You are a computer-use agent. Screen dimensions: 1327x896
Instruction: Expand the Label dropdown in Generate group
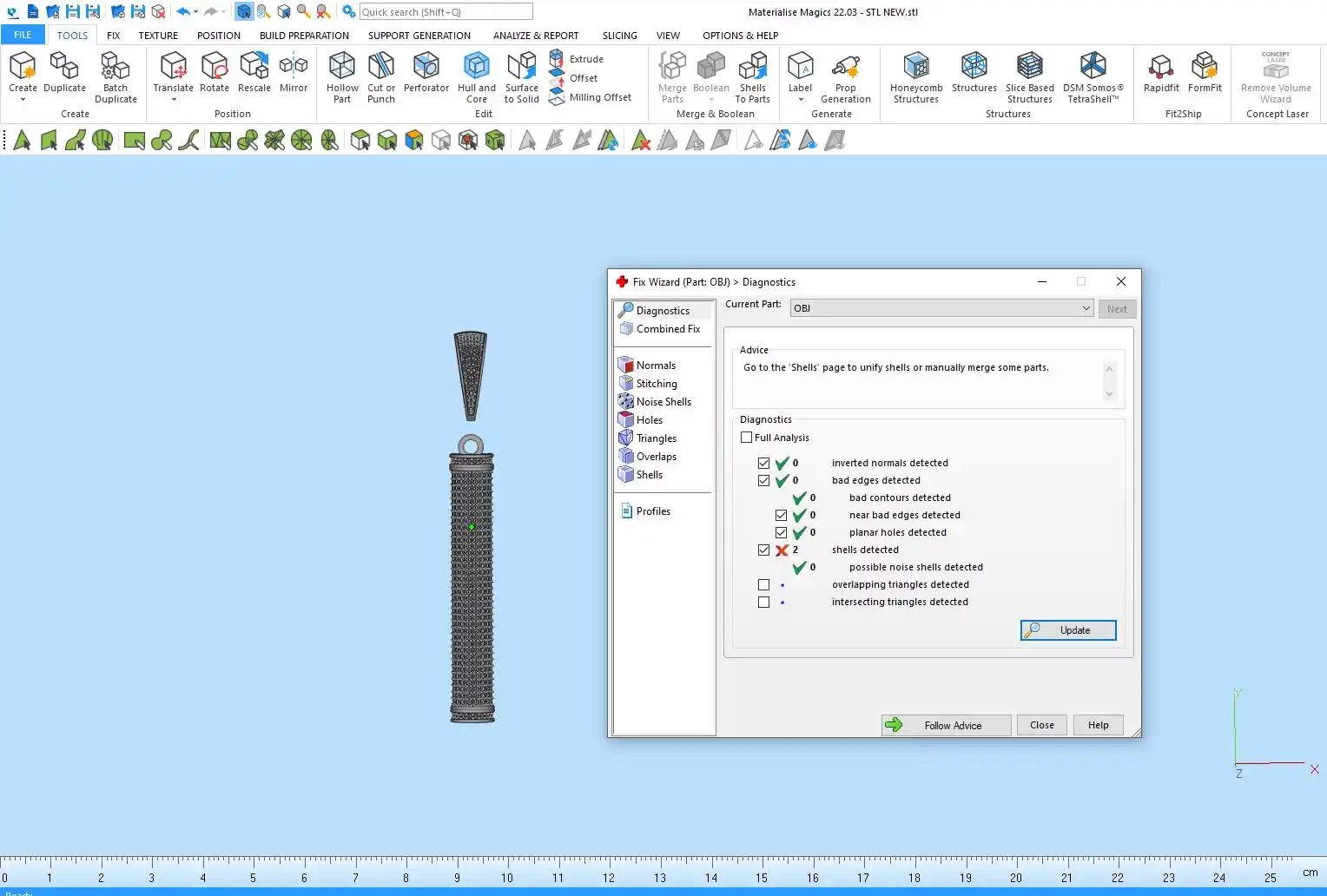[x=800, y=100]
